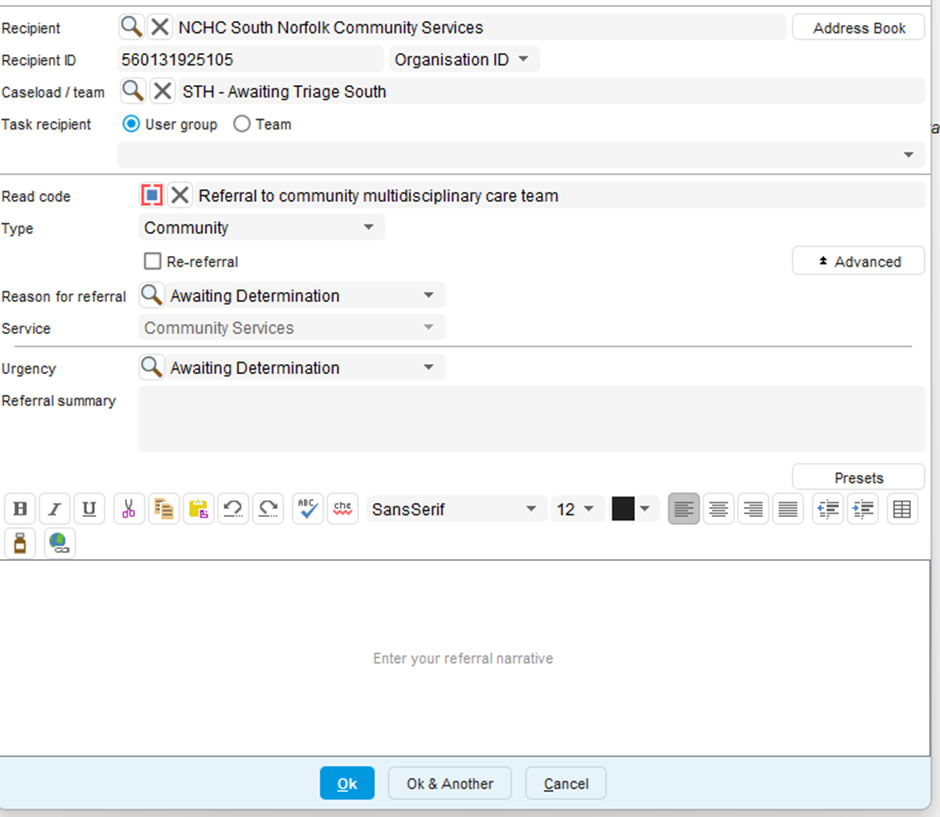Center align the narrative text

coord(718,509)
